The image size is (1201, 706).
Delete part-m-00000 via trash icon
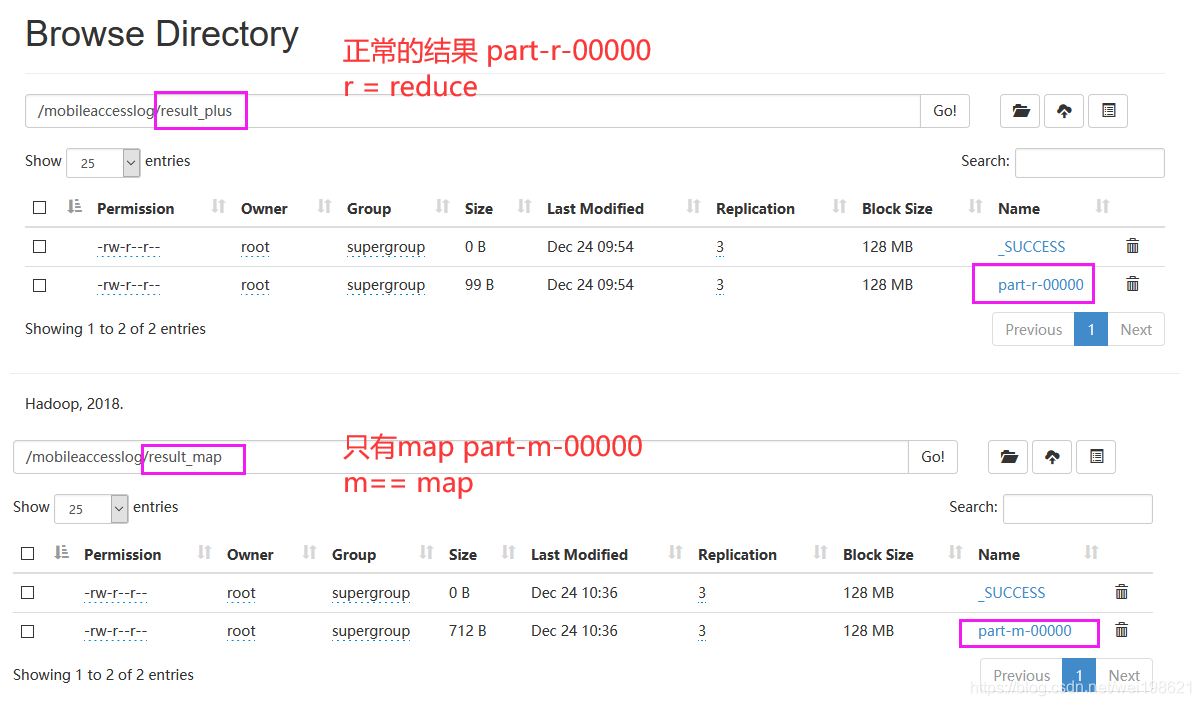point(1121,630)
